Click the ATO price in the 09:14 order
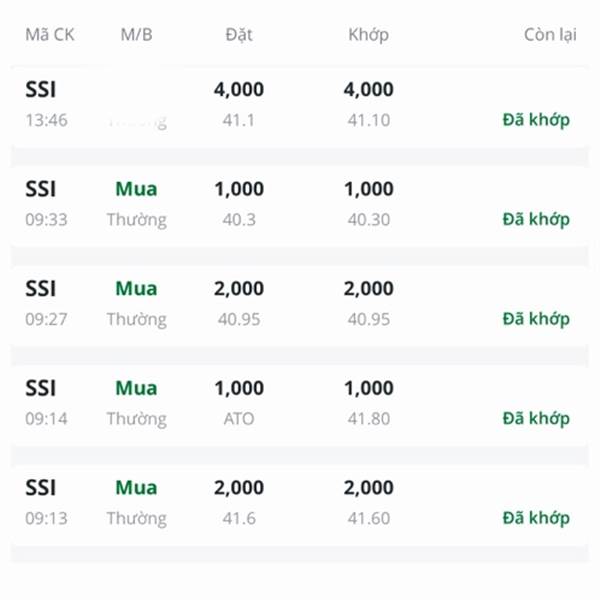This screenshot has width=600, height=600. click(239, 419)
